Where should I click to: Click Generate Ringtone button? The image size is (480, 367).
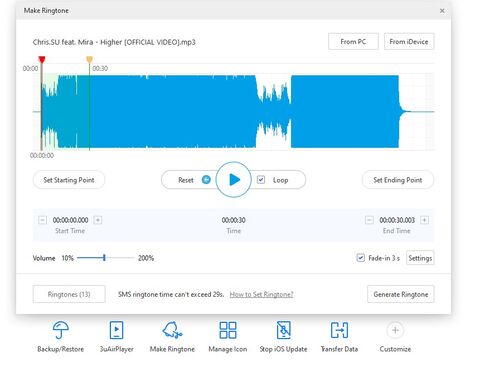coord(401,294)
